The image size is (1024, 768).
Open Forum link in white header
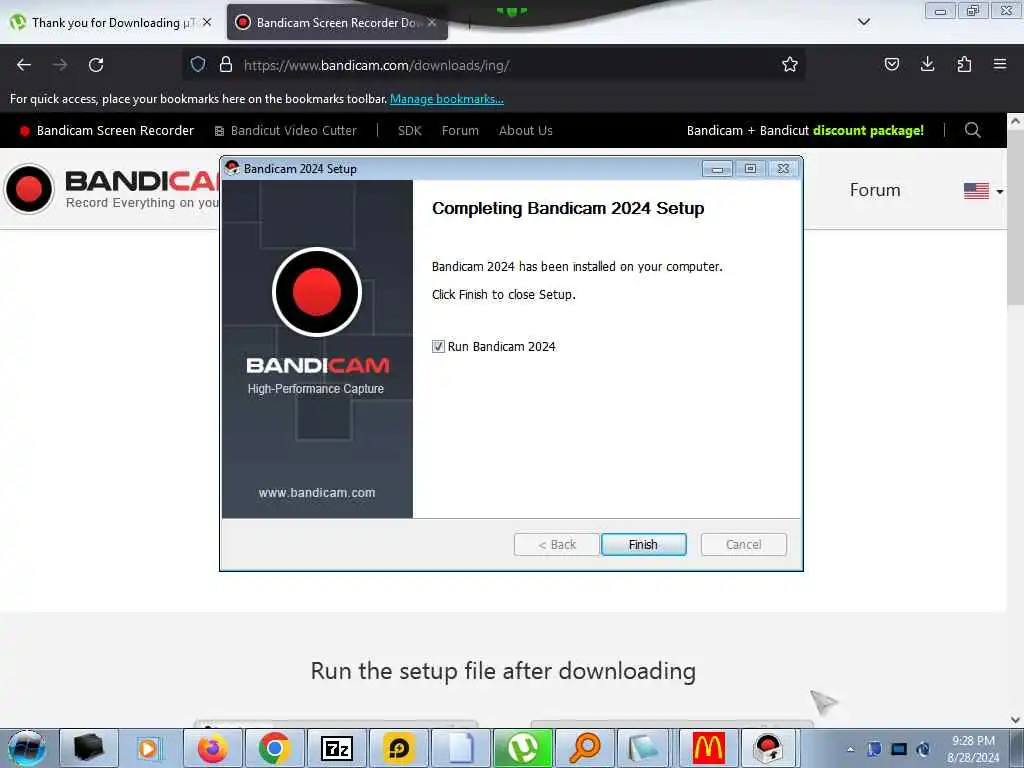(x=875, y=190)
